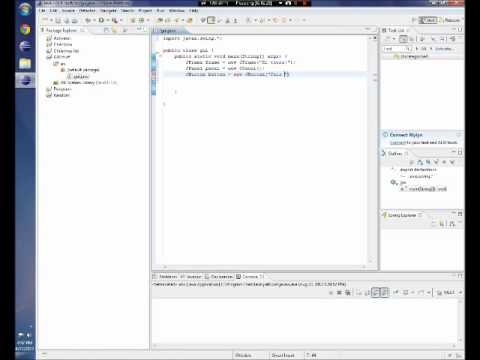The height and width of the screenshot is (360, 480).
Task: Clear the Console with the clear icon
Action: pyautogui.click(x=359, y=293)
